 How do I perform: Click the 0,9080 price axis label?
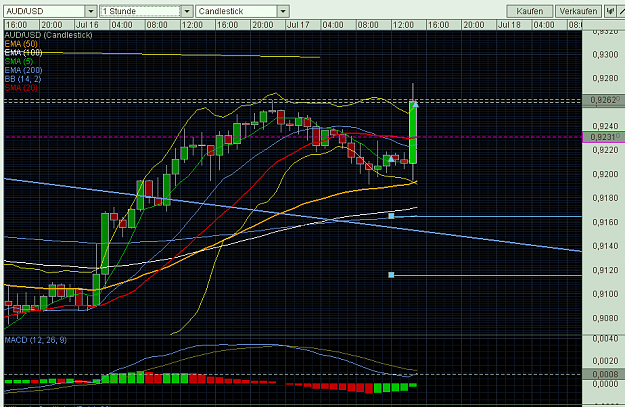605,318
